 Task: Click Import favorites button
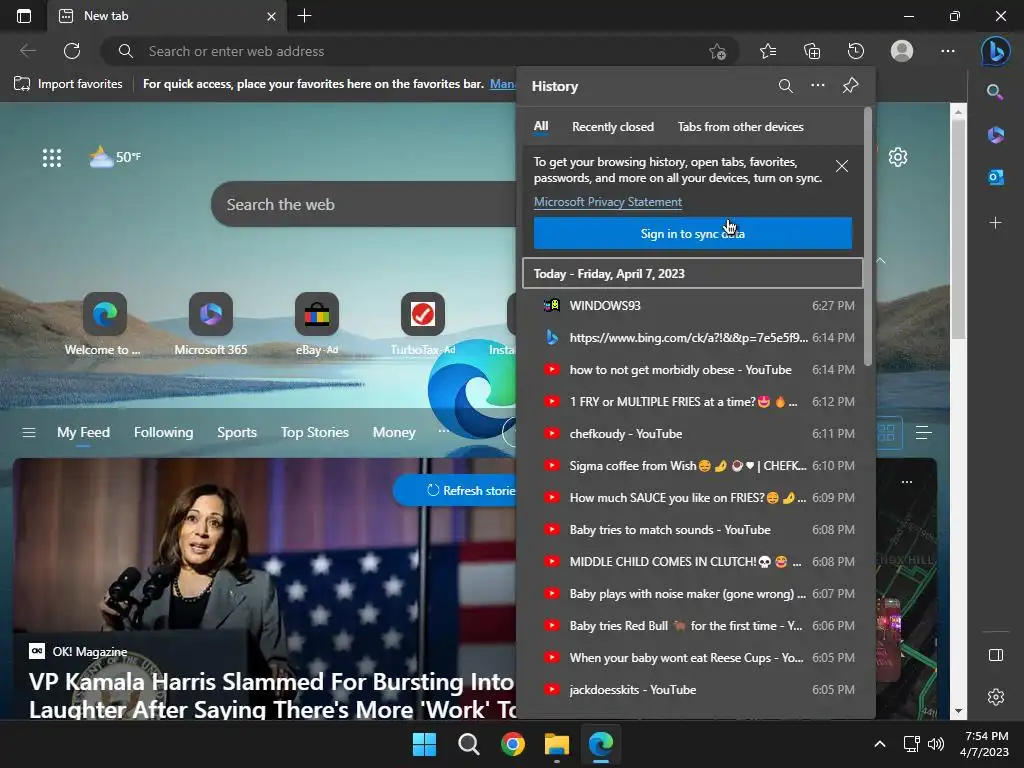69,84
